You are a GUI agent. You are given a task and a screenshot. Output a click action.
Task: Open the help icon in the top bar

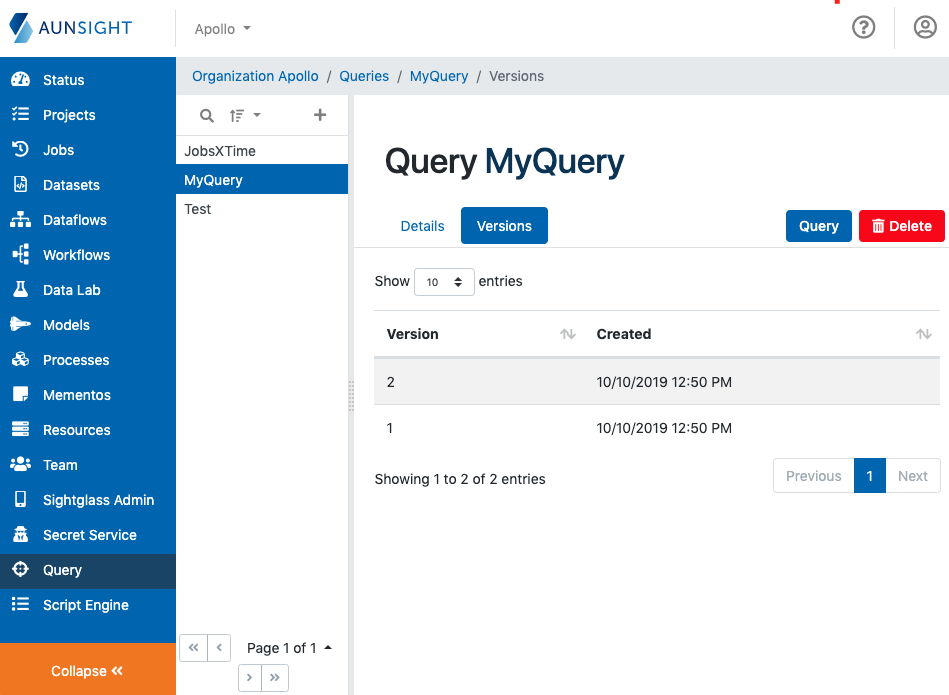pyautogui.click(x=863, y=27)
